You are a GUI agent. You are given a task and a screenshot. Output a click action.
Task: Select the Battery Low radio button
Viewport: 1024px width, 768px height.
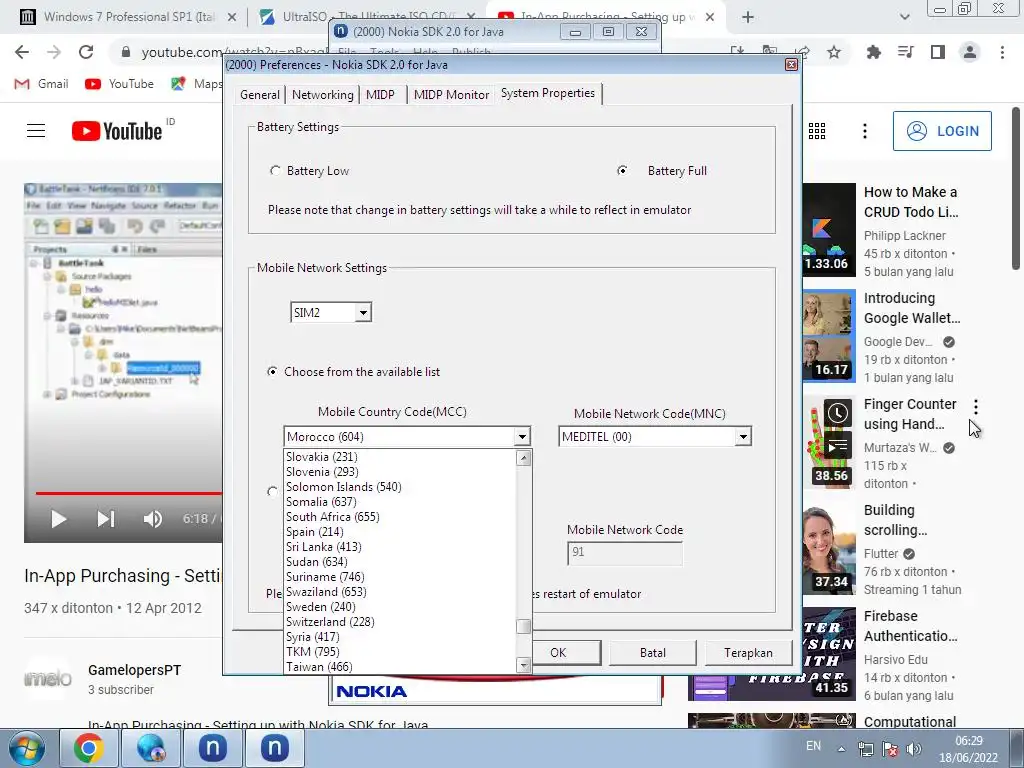coord(275,170)
